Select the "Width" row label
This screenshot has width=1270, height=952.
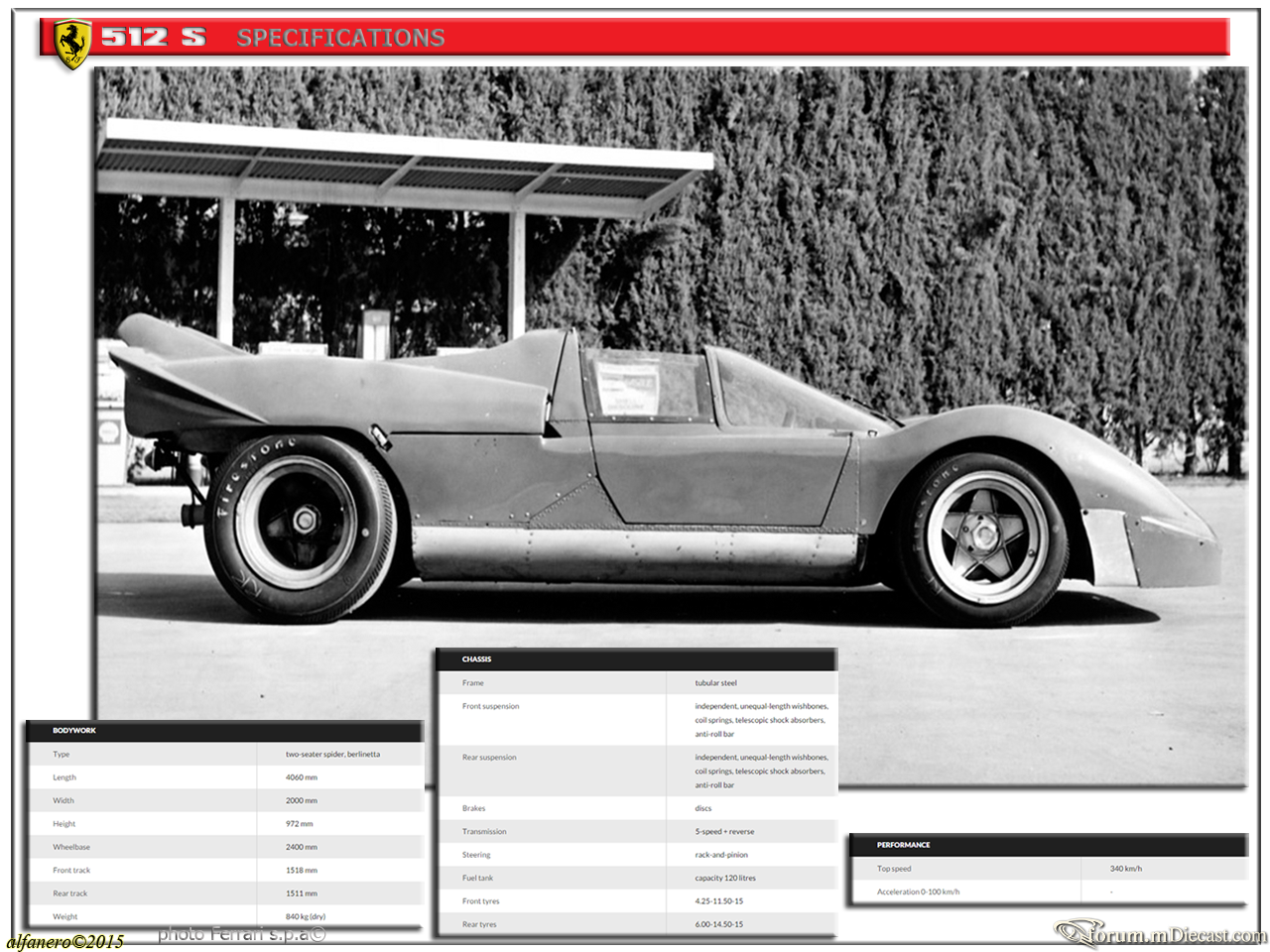coord(63,800)
